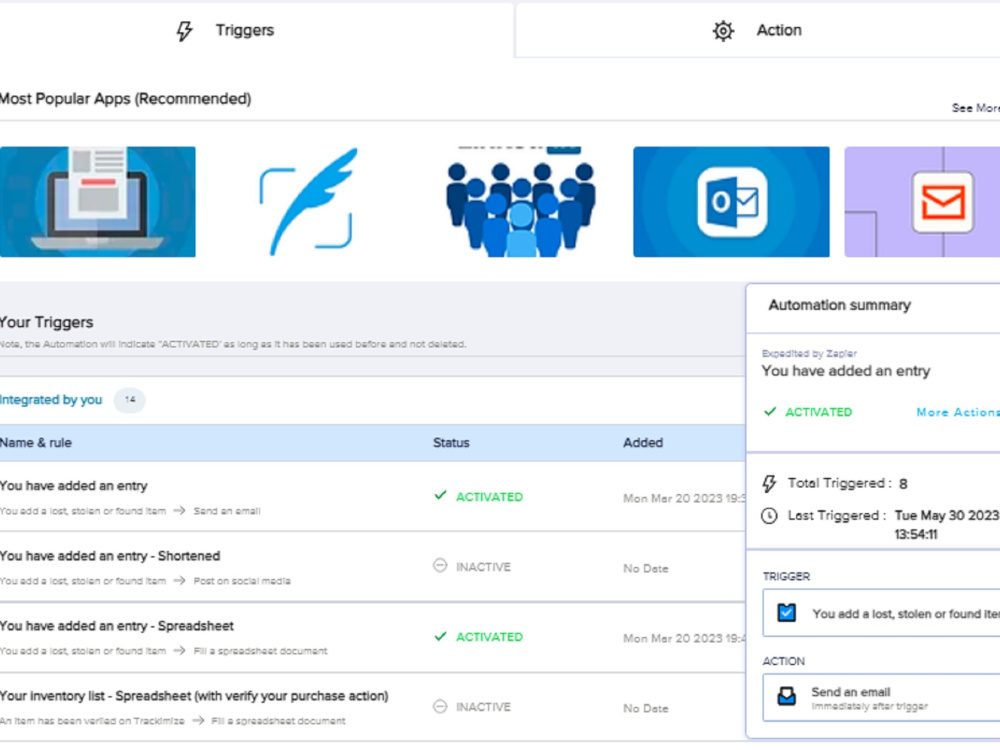Open the See More apps link
Screen dimensions: 1000x750
click(x=976, y=108)
